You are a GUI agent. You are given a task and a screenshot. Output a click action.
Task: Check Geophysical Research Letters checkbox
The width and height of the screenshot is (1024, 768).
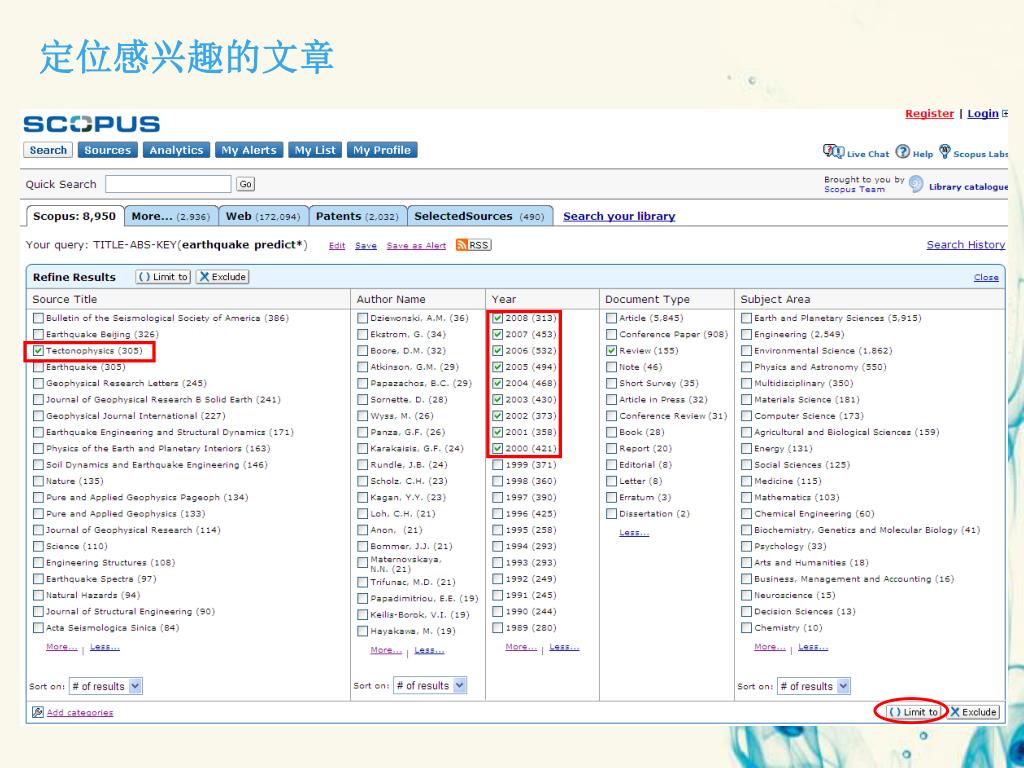39,383
